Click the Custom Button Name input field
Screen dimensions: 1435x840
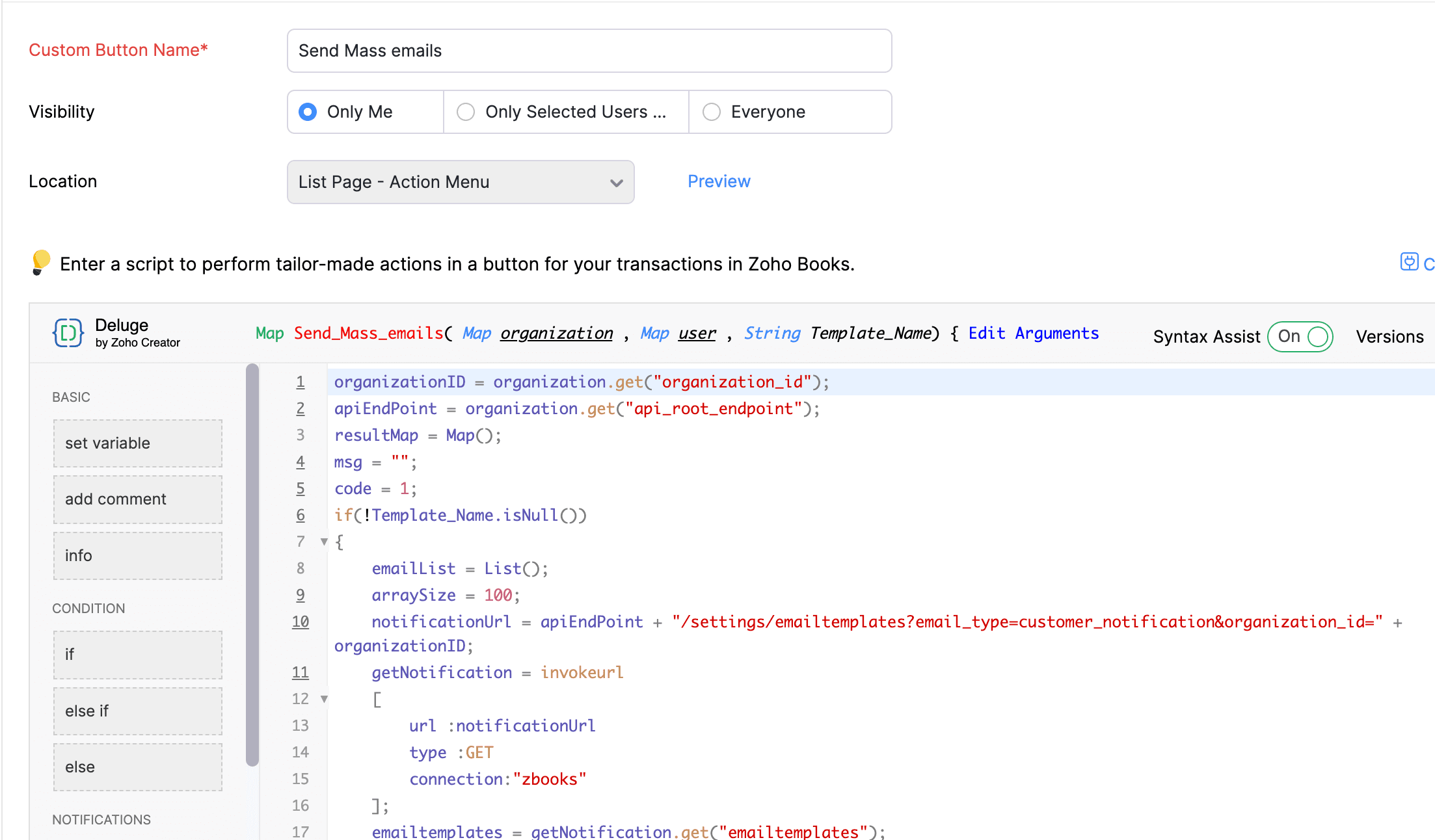[x=589, y=51]
